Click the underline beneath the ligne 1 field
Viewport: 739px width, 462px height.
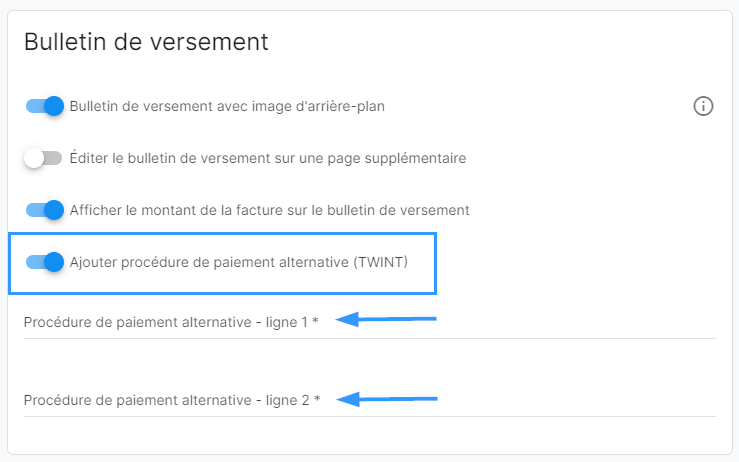[x=369, y=338]
